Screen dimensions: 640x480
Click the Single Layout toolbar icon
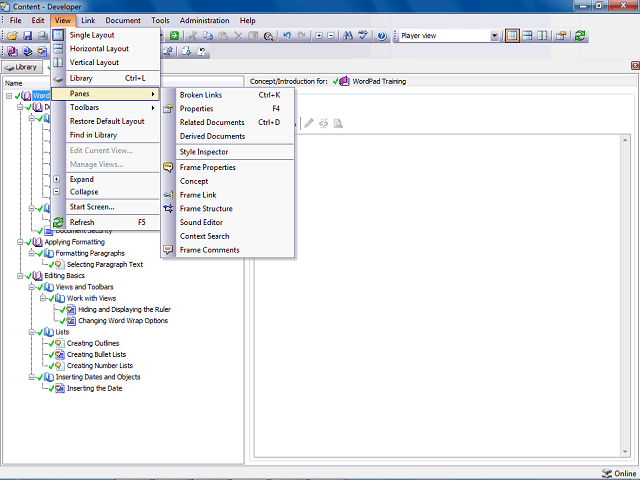click(512, 36)
